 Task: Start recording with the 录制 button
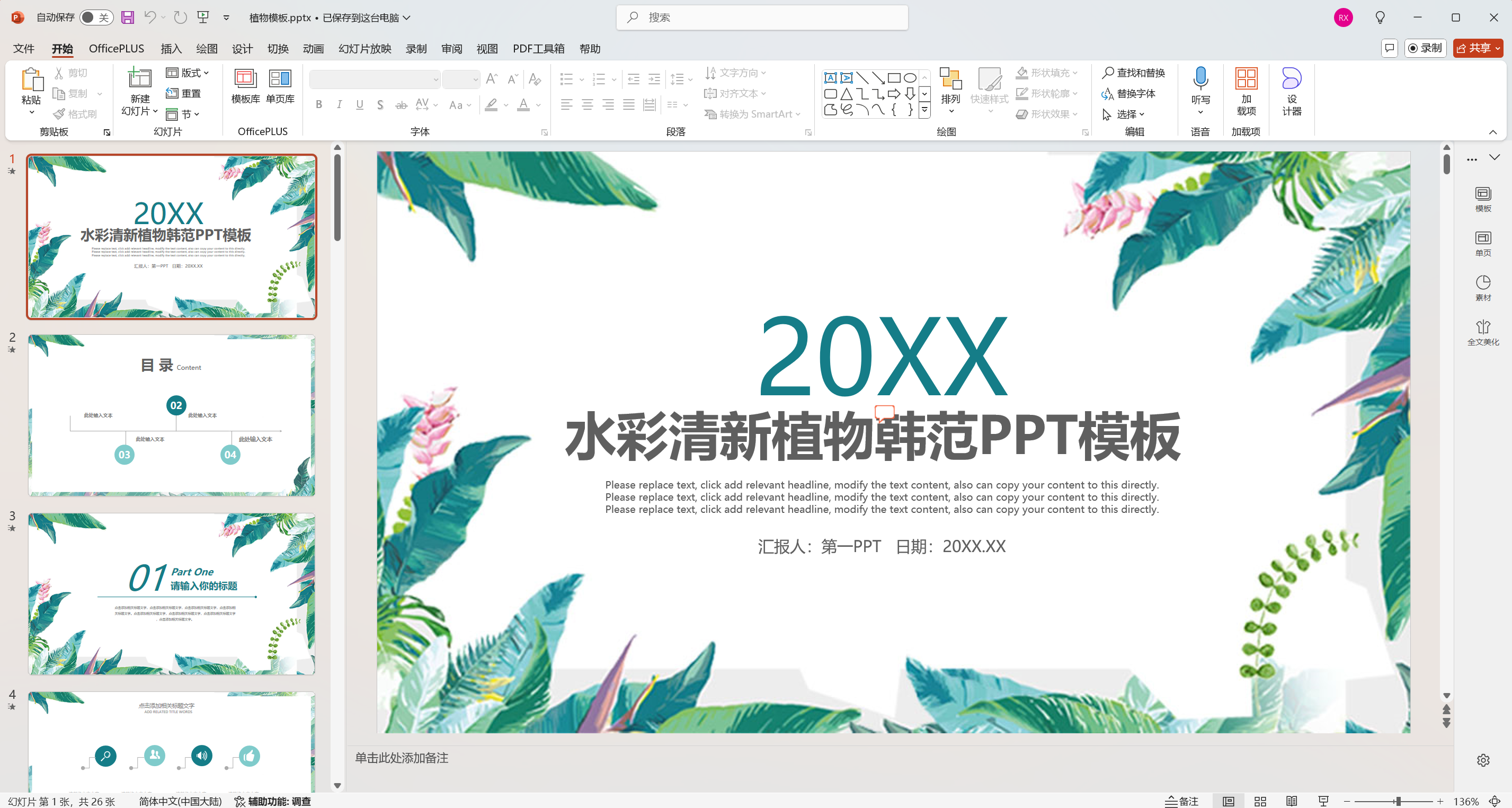pos(1425,48)
